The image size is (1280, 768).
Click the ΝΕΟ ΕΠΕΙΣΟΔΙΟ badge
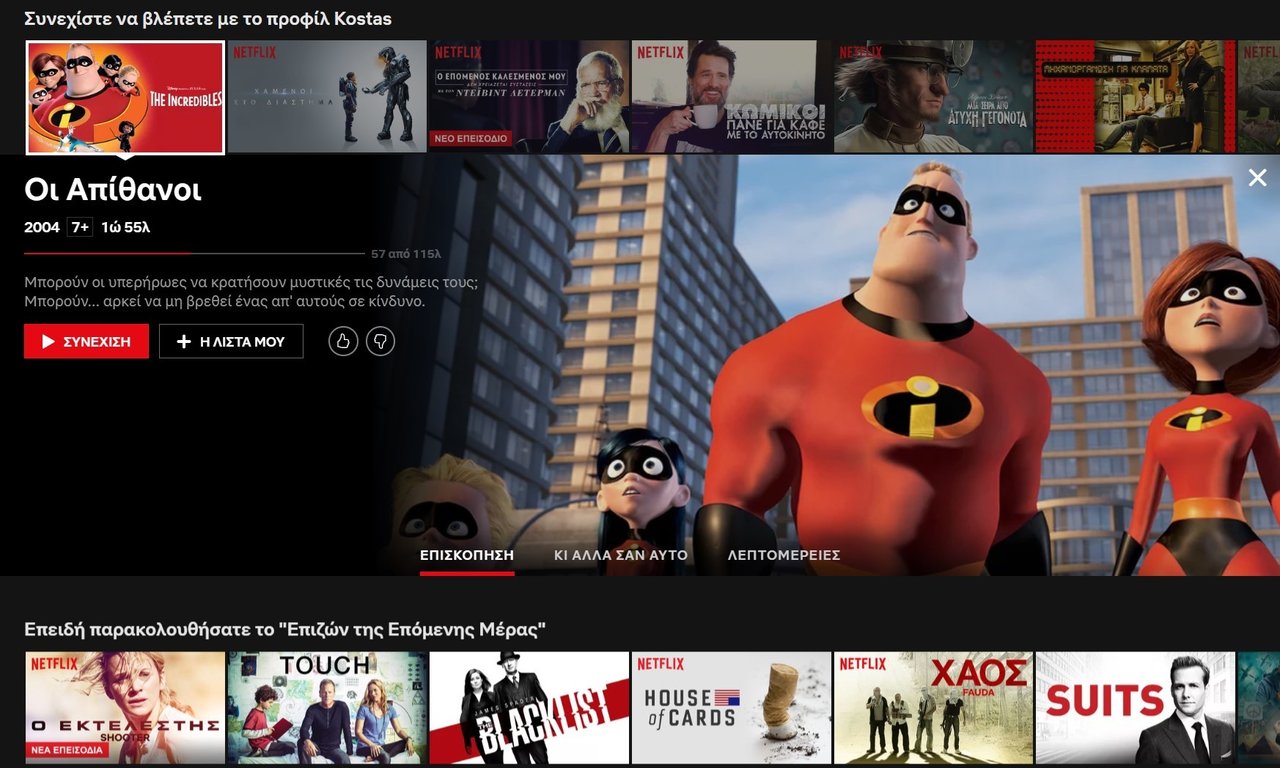471,138
